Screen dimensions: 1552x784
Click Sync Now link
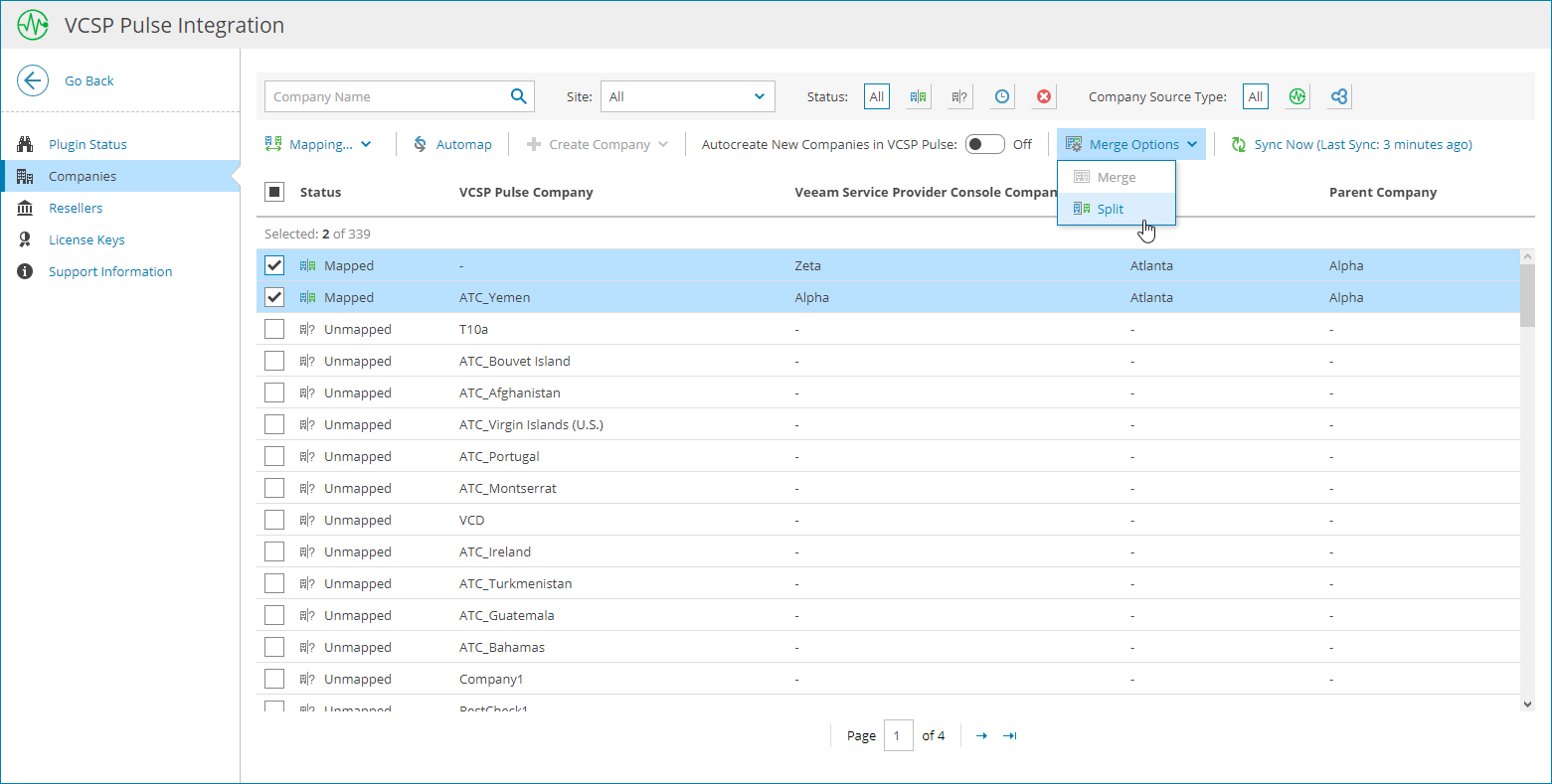pos(1352,144)
